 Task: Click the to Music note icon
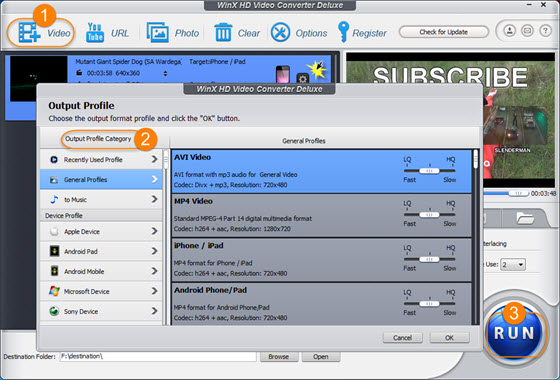(x=54, y=199)
